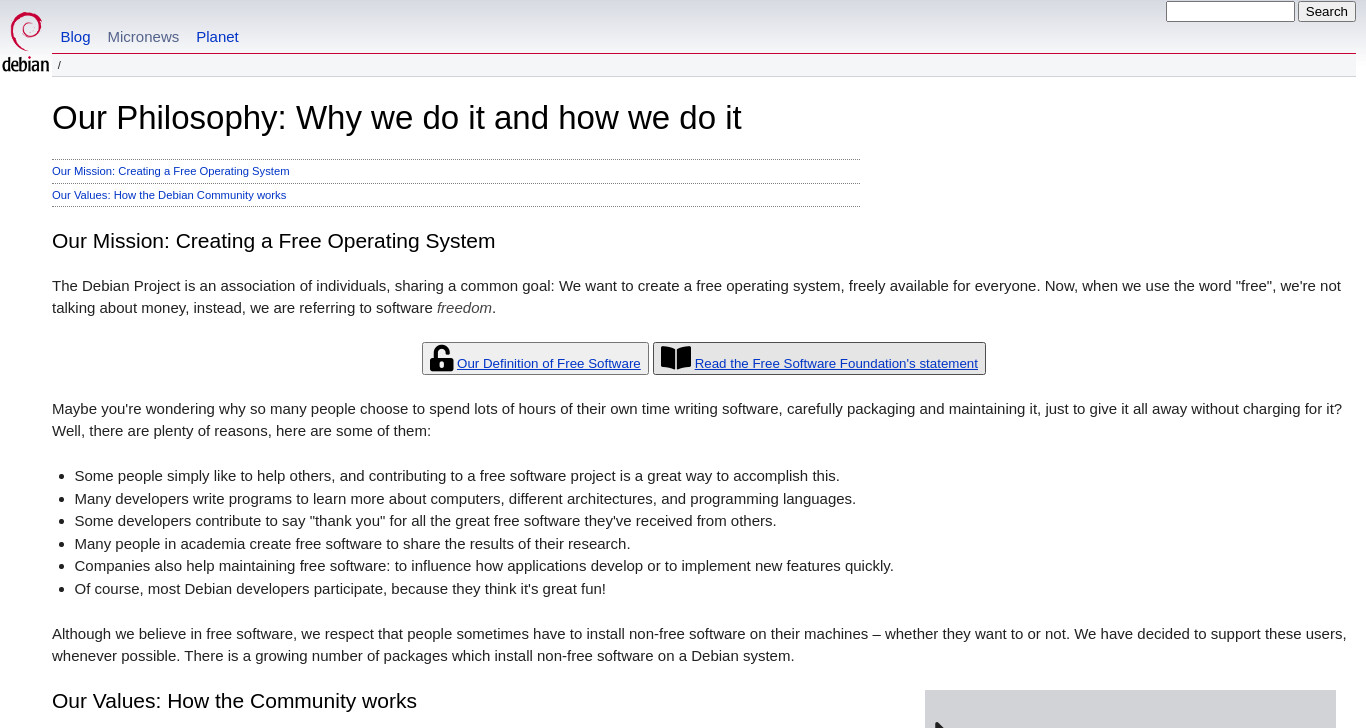Click the heading Our Values: How the Community works
Image resolution: width=1366 pixels, height=728 pixels.
[234, 701]
